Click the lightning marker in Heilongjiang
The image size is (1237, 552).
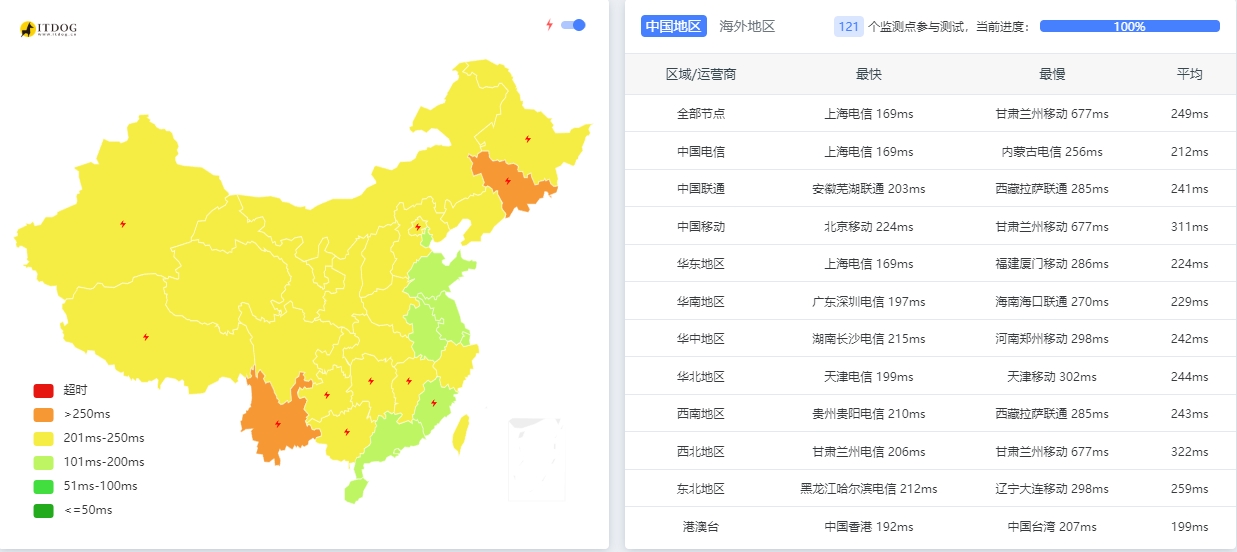click(x=528, y=139)
